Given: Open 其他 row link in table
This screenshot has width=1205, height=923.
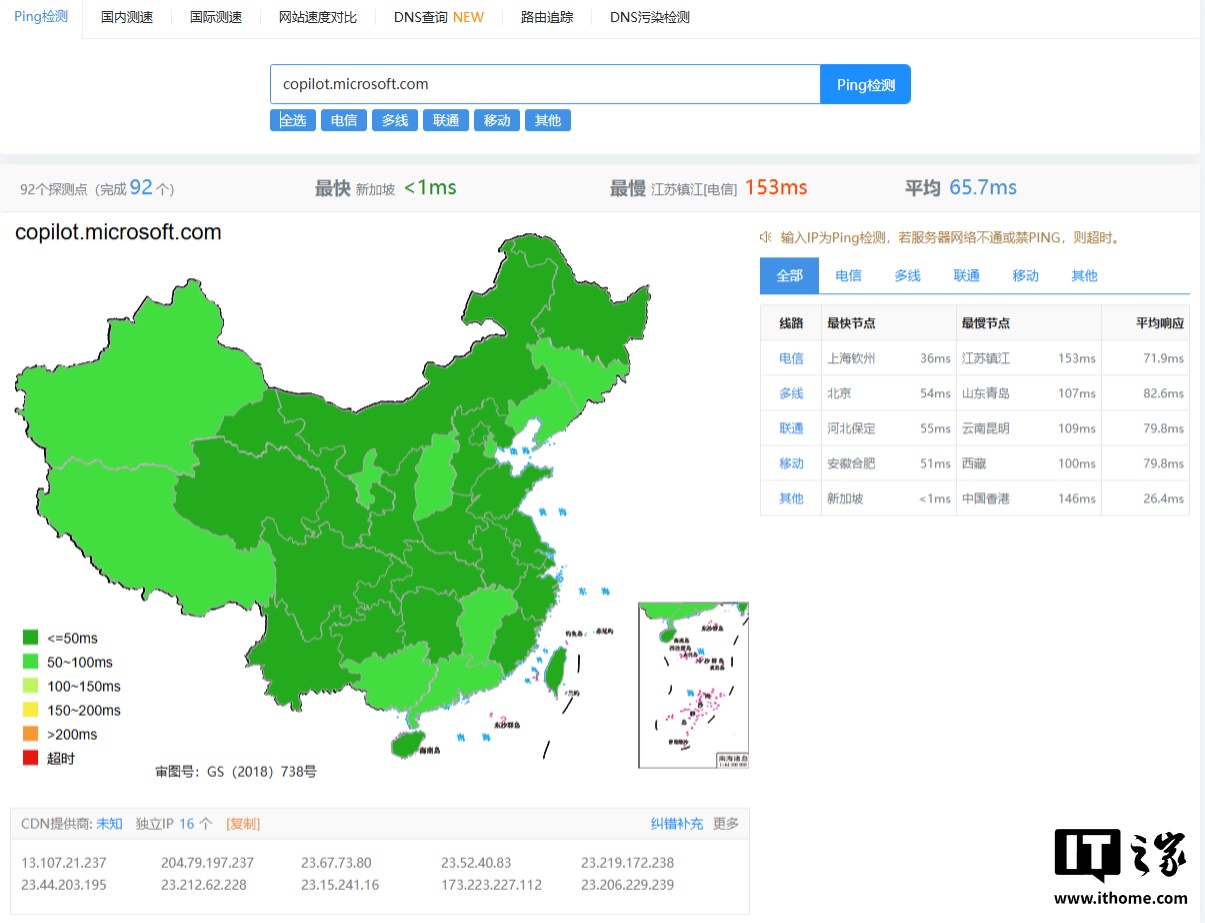Looking at the screenshot, I should coord(791,498).
